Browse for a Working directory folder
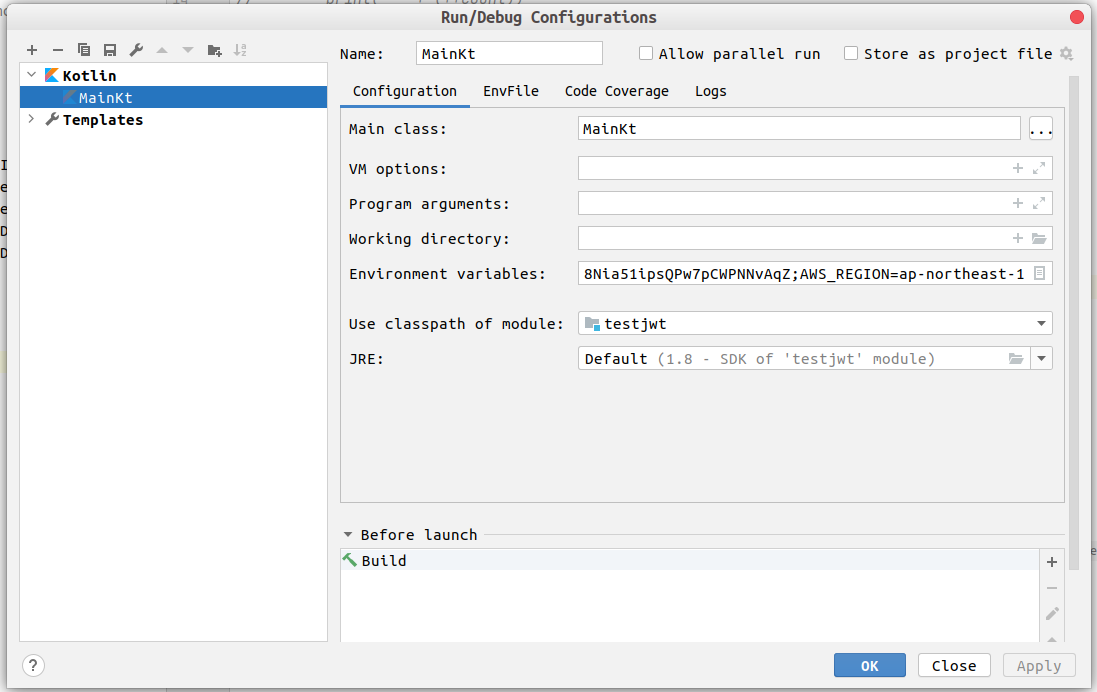Image resolution: width=1097 pixels, height=692 pixels. 1040,239
